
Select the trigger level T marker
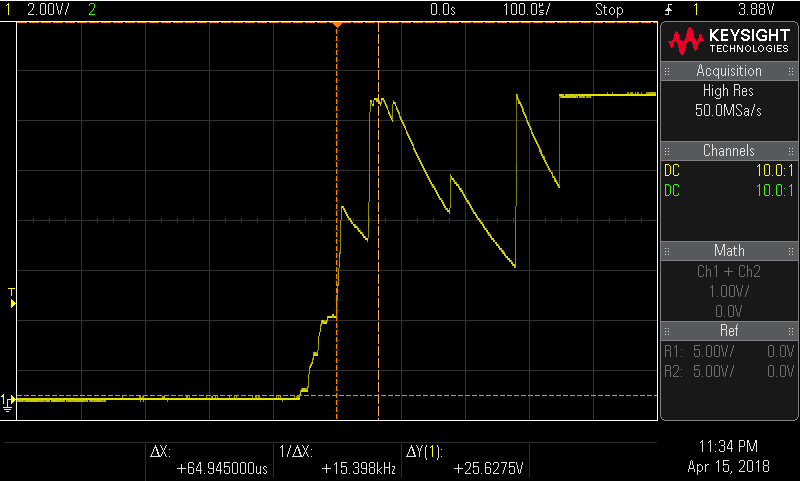(x=12, y=296)
